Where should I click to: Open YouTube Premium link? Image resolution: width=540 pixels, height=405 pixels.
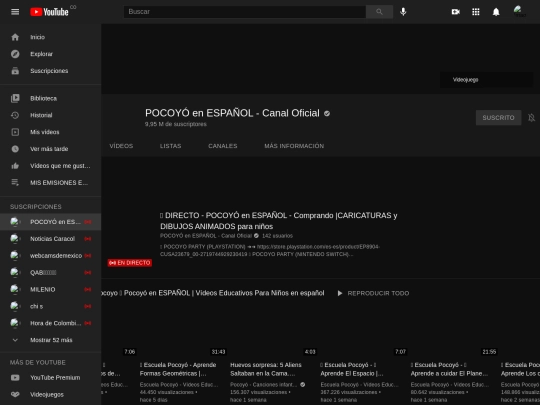(50, 378)
